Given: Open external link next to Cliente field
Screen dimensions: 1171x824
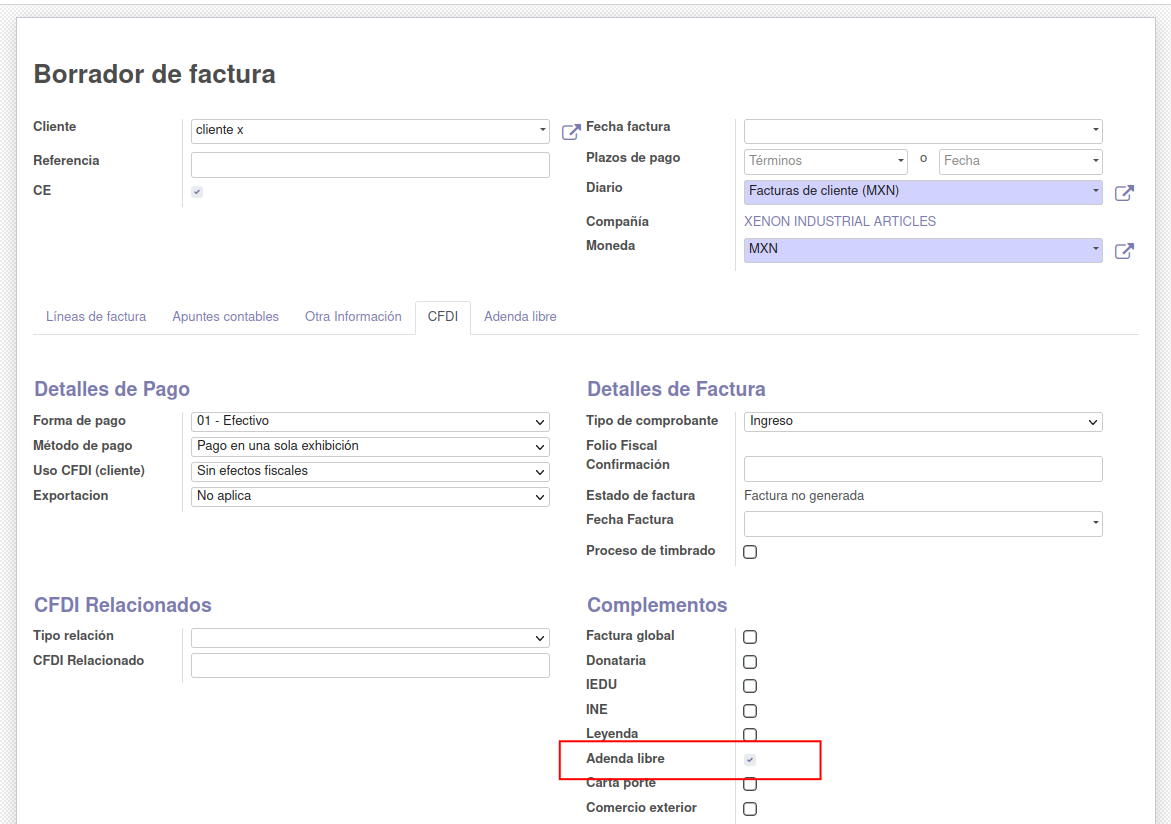Looking at the screenshot, I should coord(571,132).
